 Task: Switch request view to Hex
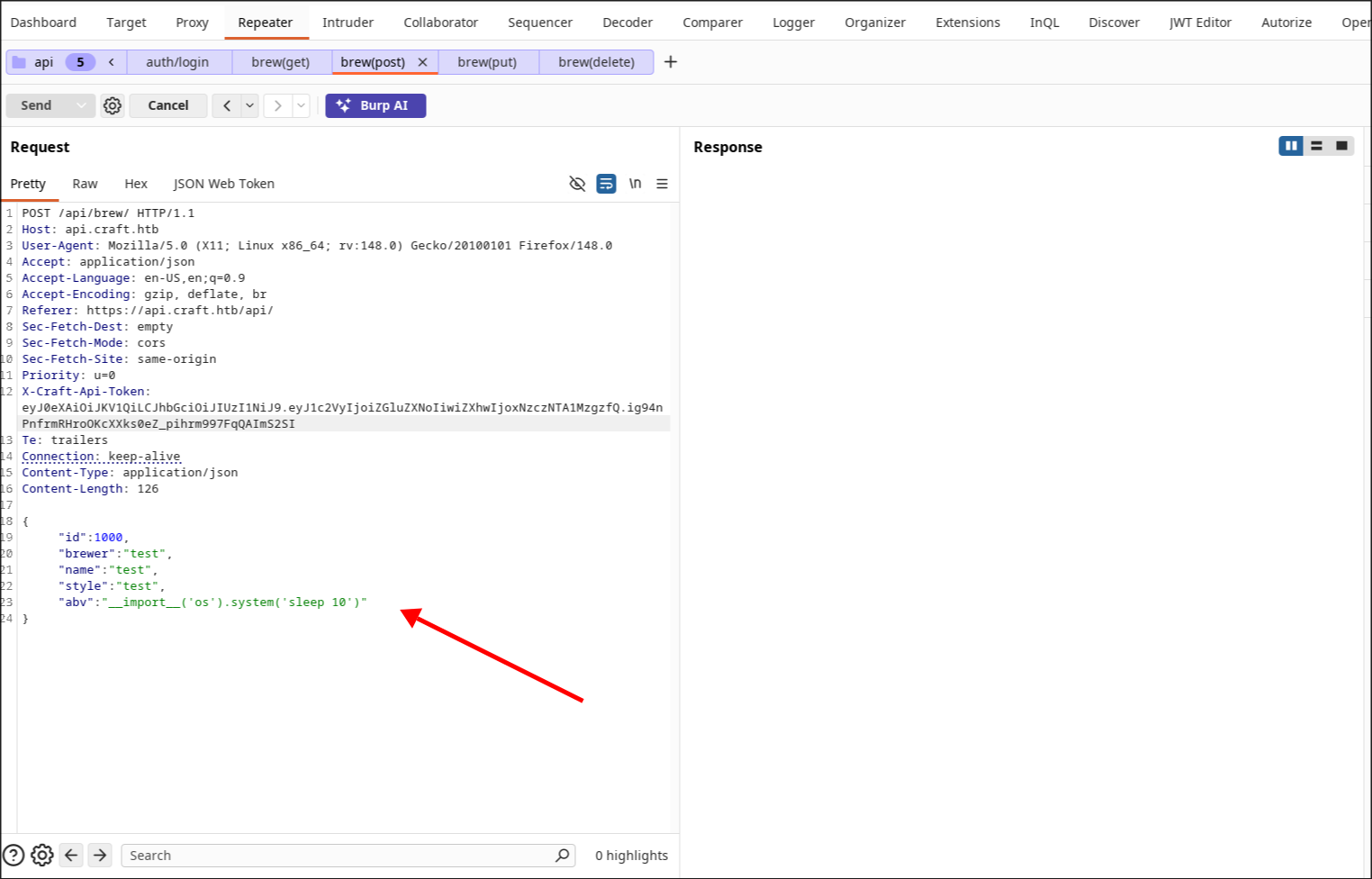coord(136,184)
